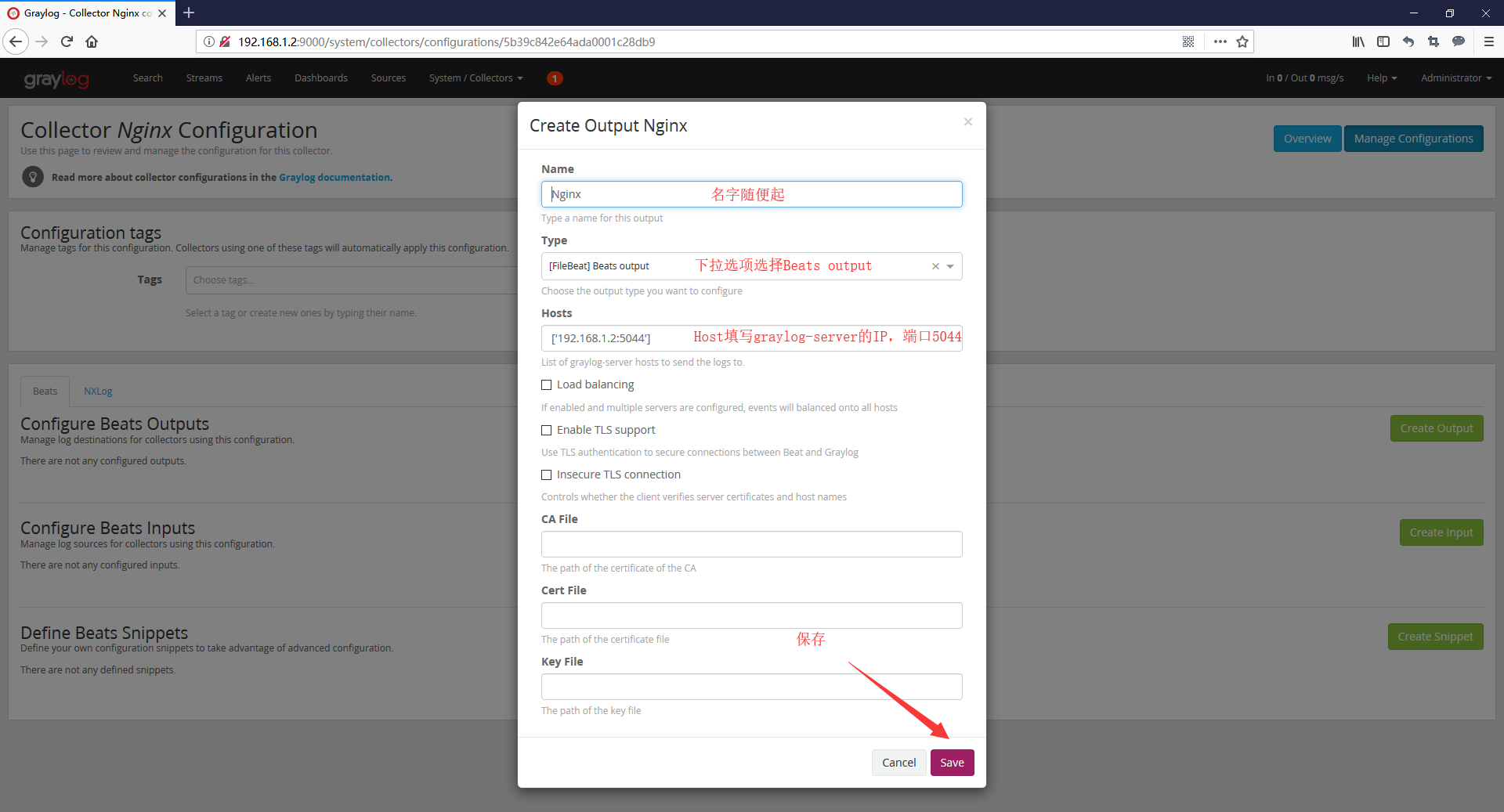Expand the Type dropdown arrow

(950, 266)
